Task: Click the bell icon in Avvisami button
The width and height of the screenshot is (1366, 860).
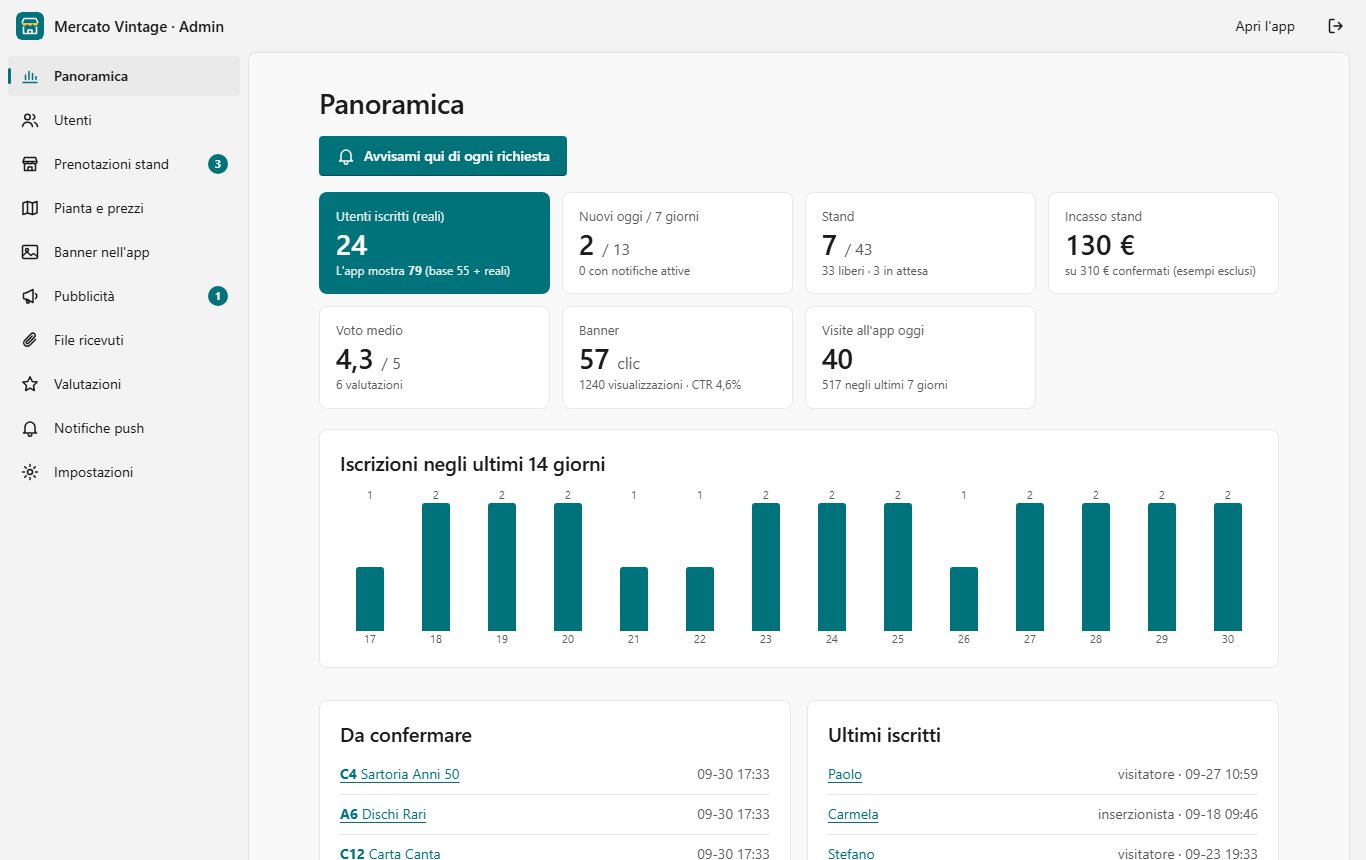Action: [347, 157]
